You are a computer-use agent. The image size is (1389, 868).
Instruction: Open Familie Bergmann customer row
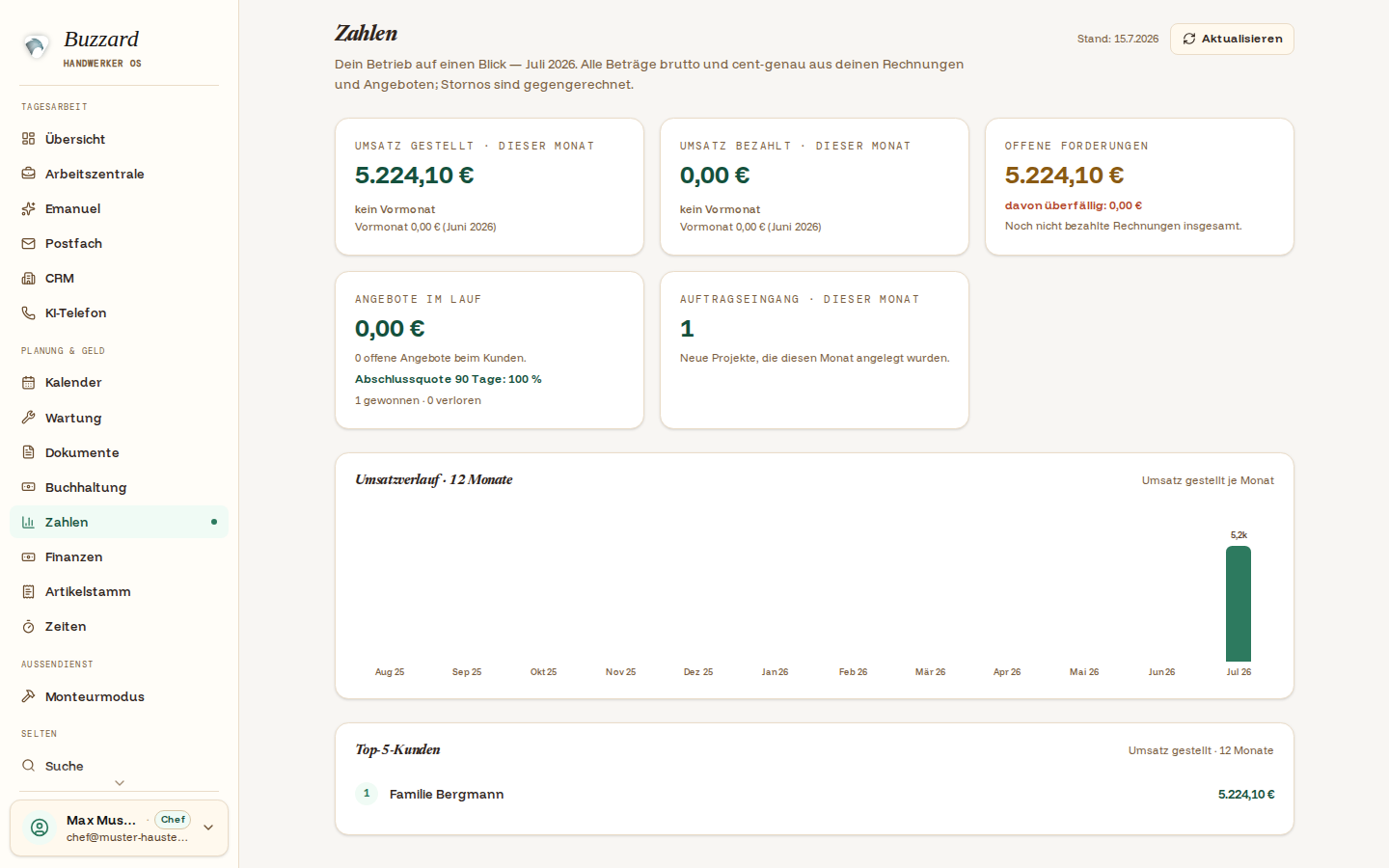(x=814, y=794)
